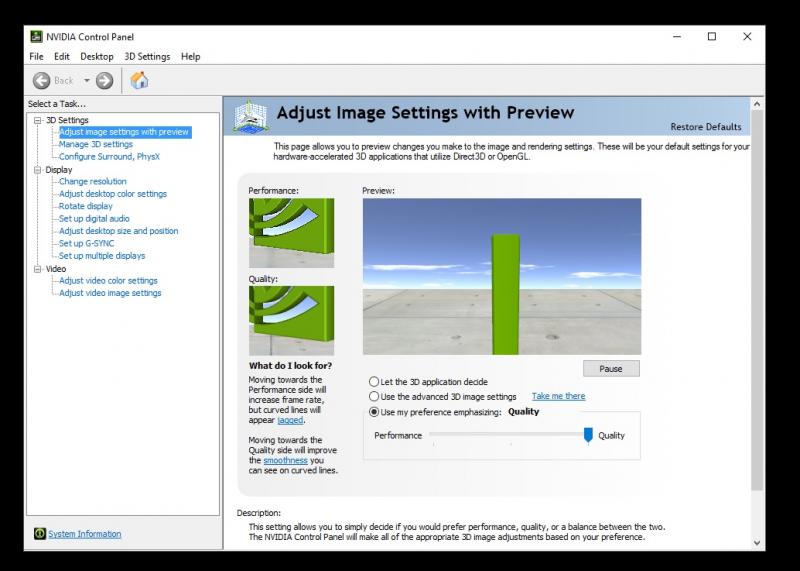Collapse the Display tree node
Viewport: 800px width, 571px height.
(37, 170)
